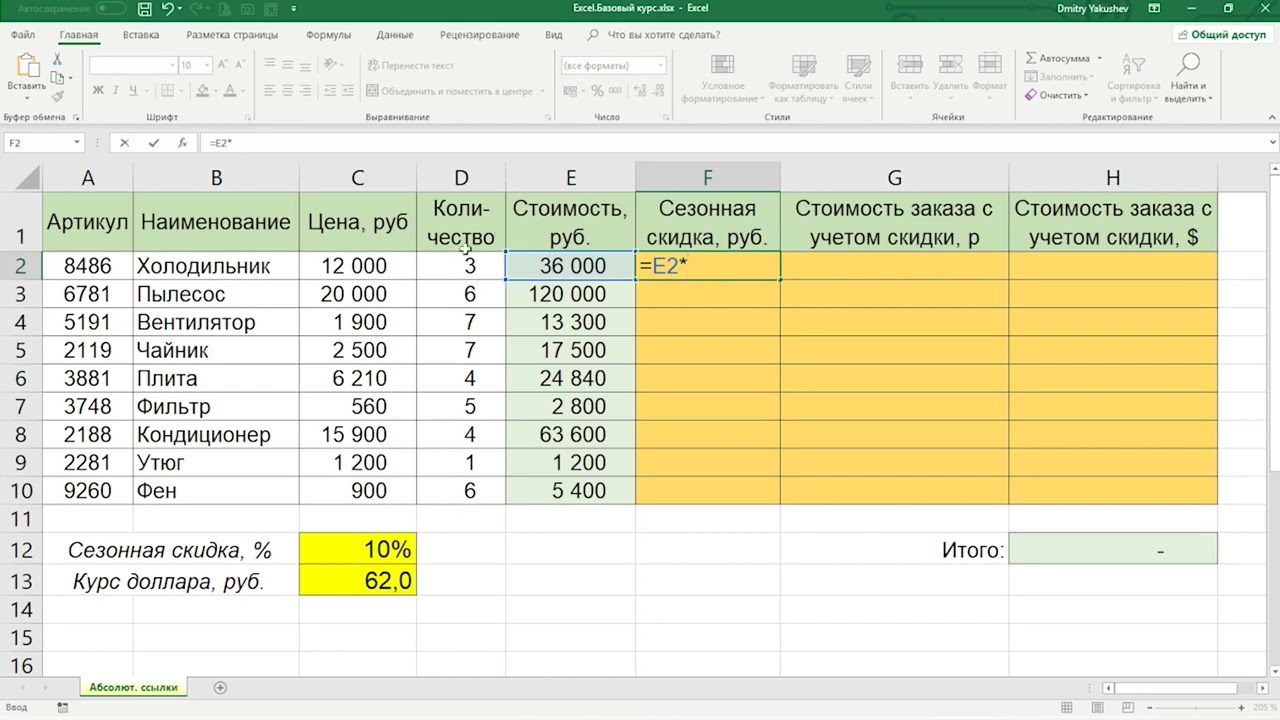This screenshot has height=720, width=1280.
Task: Click the Cut scissors icon
Action: coord(57,61)
